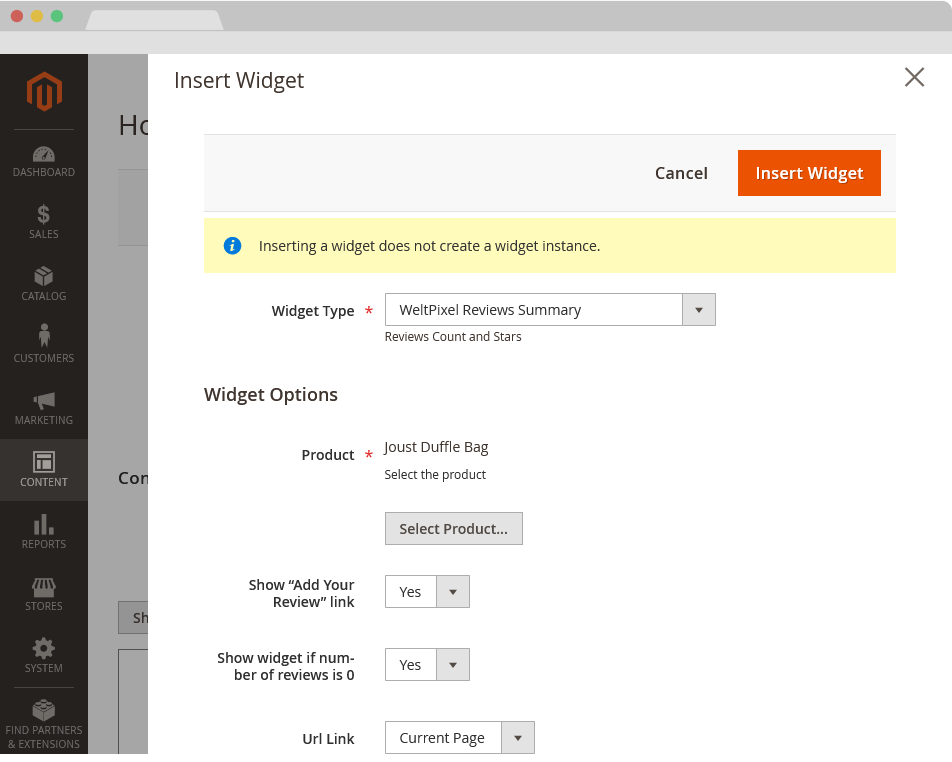The width and height of the screenshot is (952, 762).
Task: Expand the Url Link dropdown
Action: (x=459, y=738)
